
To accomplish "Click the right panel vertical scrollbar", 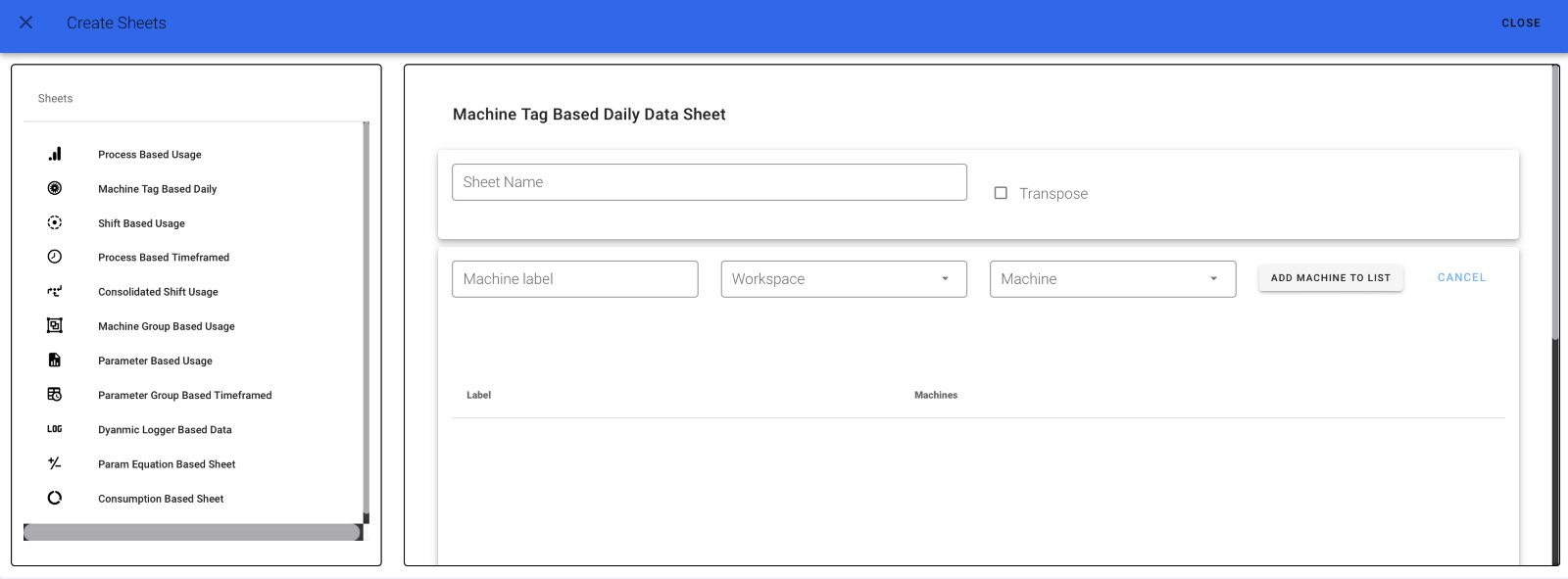I will point(1555,203).
